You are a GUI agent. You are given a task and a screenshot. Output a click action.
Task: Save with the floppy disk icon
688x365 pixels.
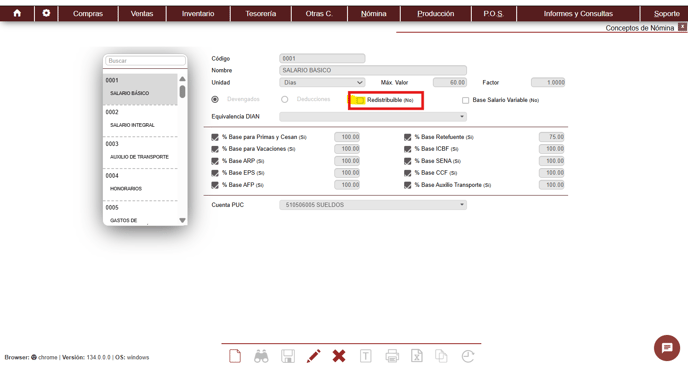[288, 356]
